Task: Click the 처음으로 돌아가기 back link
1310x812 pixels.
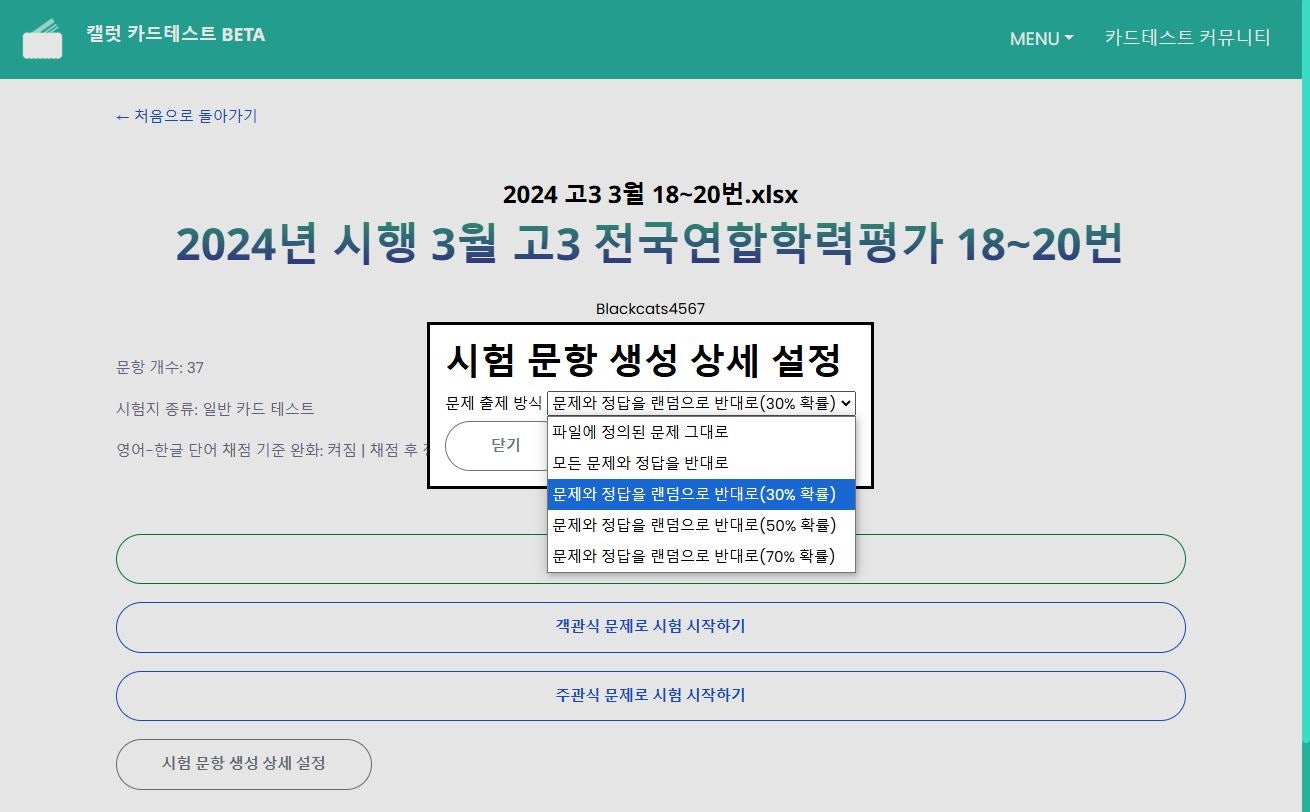Action: coord(186,116)
